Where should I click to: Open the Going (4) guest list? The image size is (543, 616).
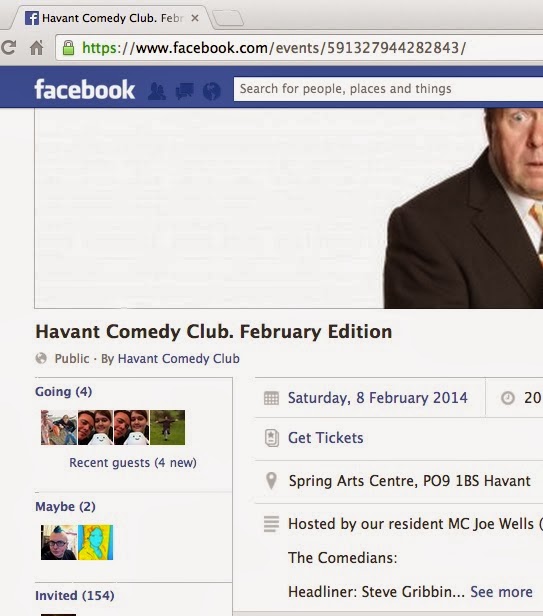[x=64, y=391]
